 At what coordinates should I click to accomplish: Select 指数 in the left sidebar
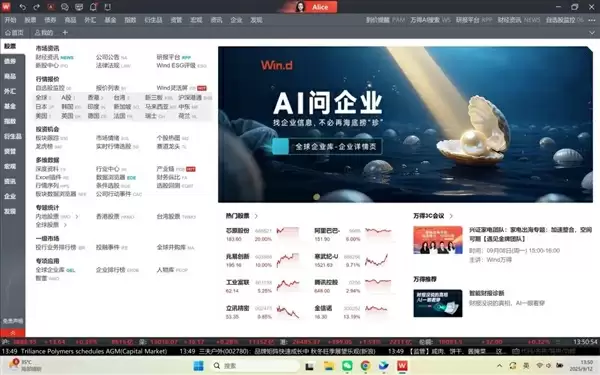[x=10, y=121]
